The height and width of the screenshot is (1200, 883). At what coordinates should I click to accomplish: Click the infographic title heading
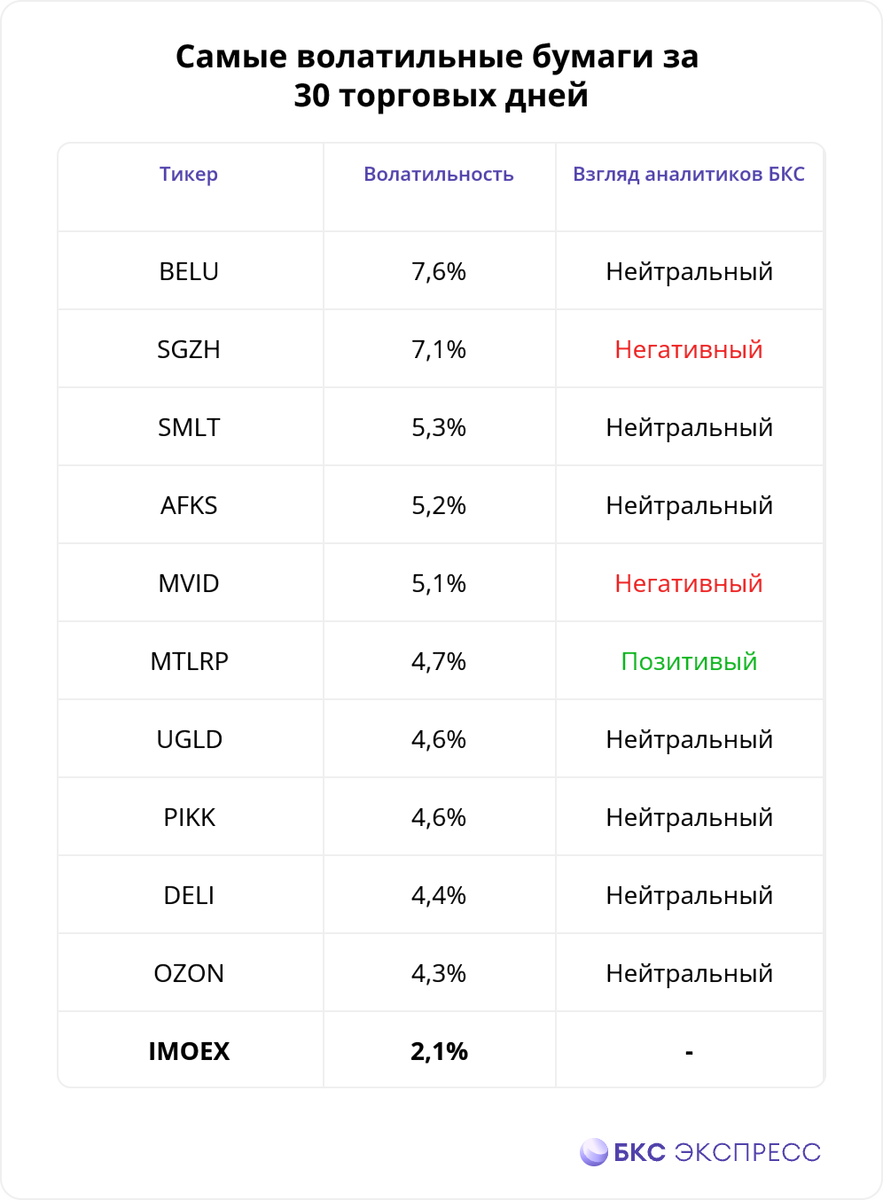[x=437, y=77]
